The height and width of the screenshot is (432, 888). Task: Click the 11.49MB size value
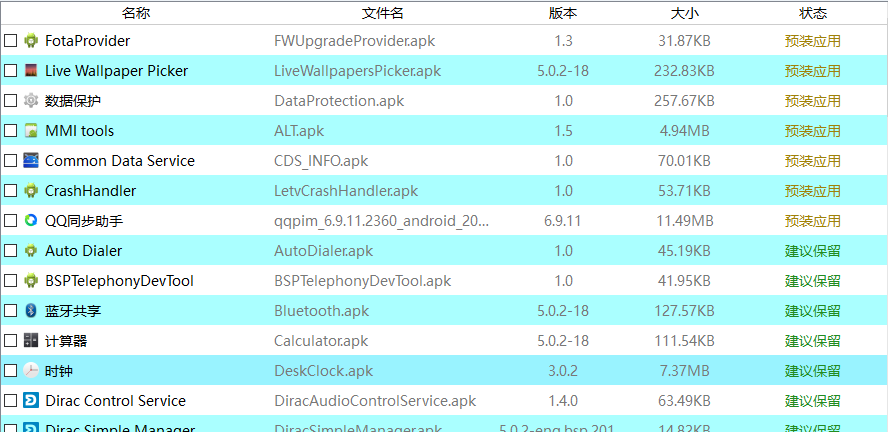(x=684, y=221)
